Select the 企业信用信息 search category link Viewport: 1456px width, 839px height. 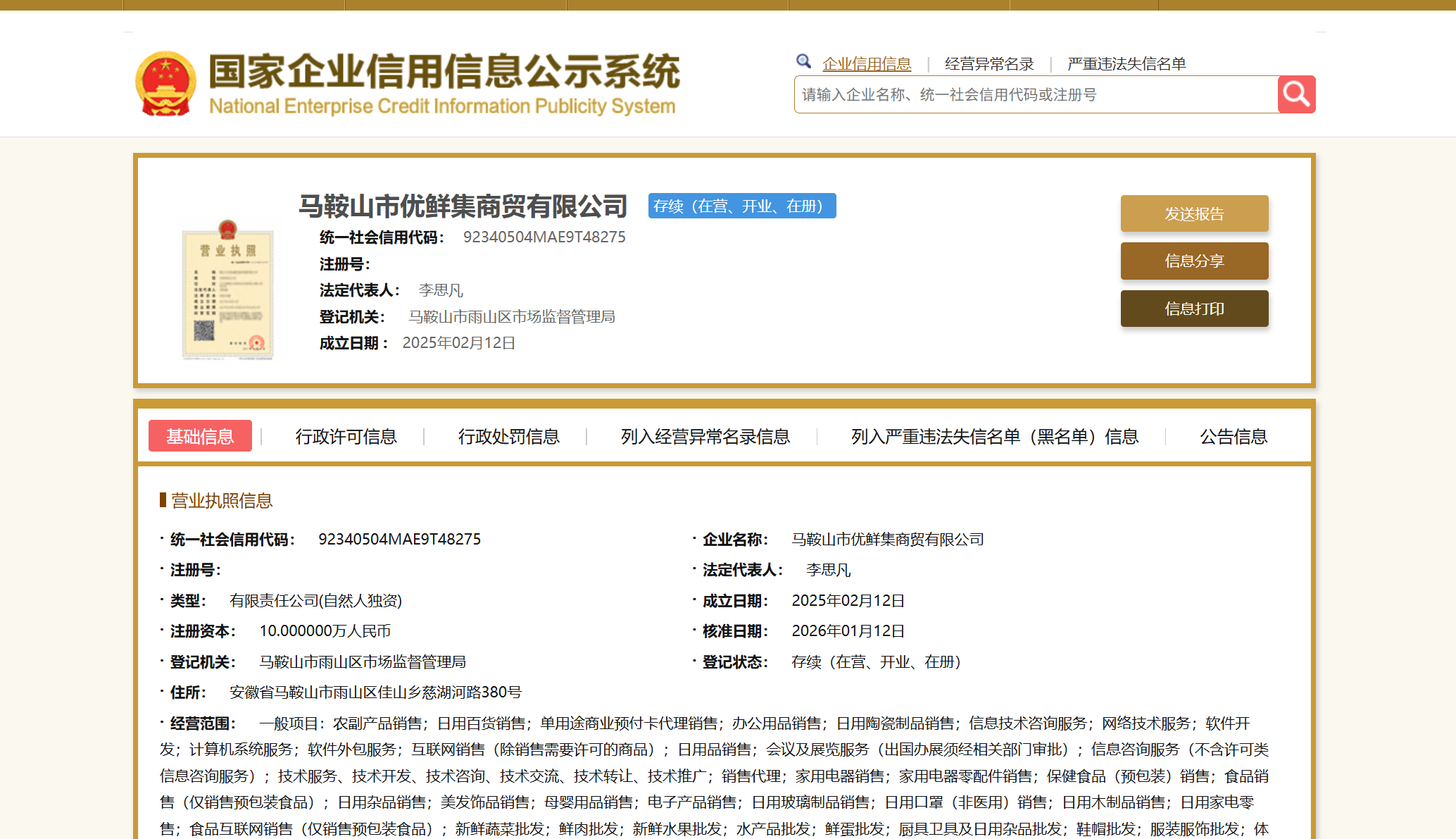(867, 64)
